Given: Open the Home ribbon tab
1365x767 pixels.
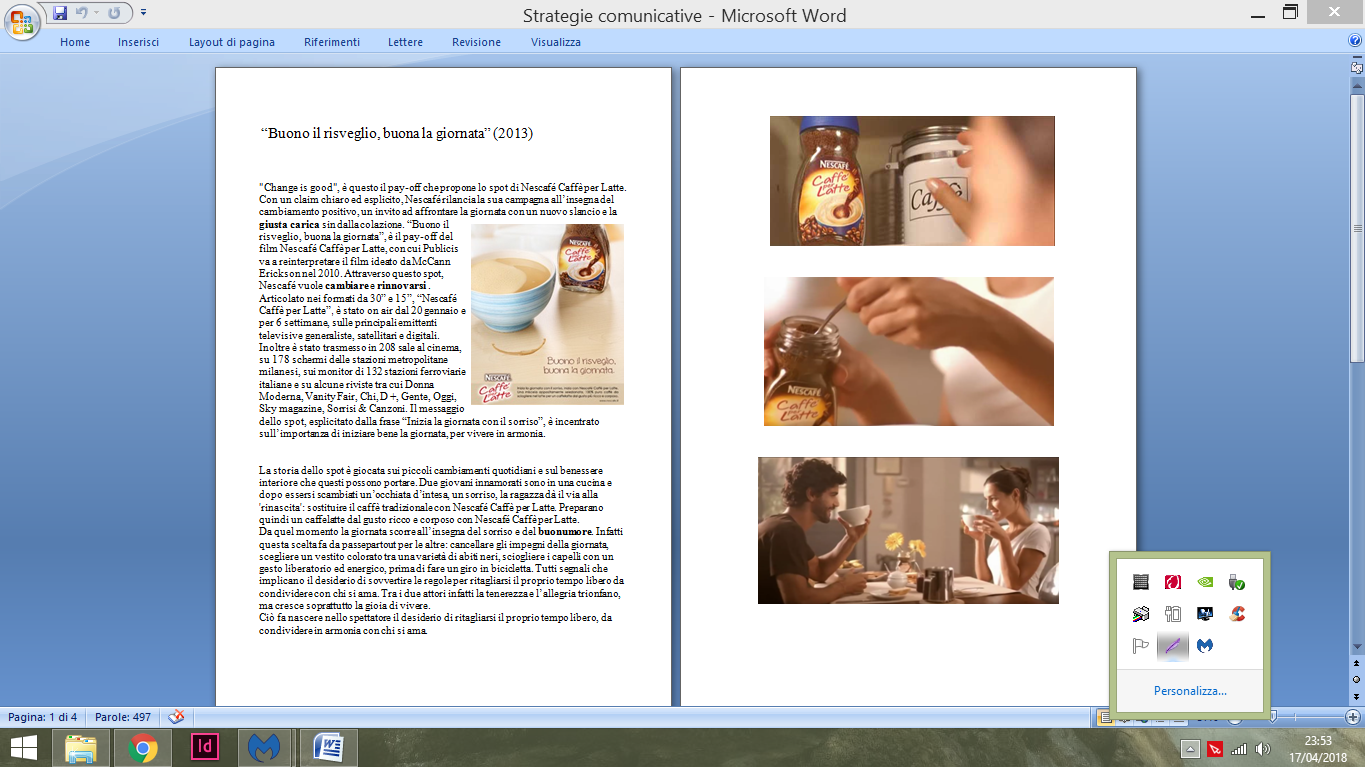Looking at the screenshot, I should coord(75,42).
